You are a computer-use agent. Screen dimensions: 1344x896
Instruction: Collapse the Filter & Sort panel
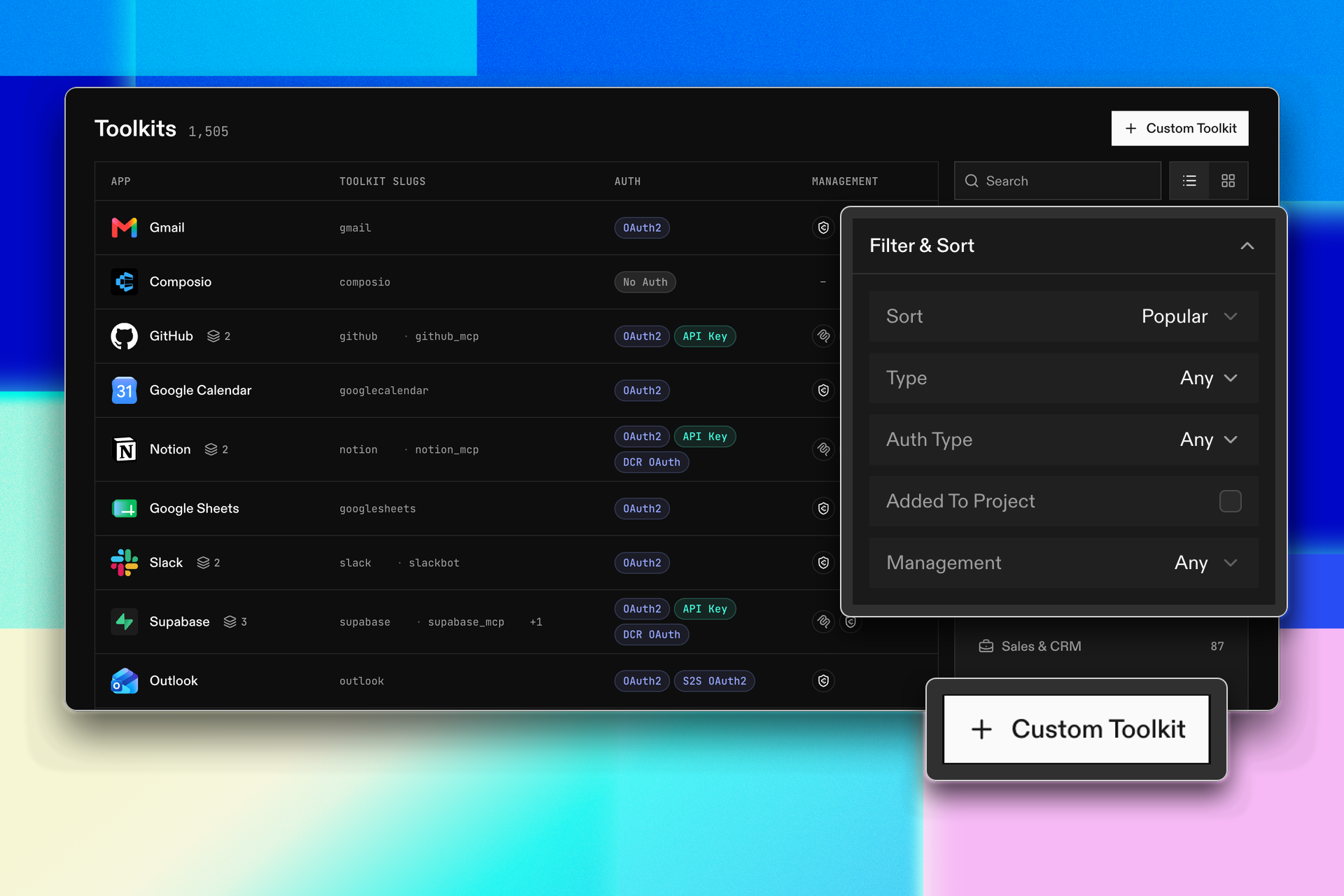coord(1247,246)
